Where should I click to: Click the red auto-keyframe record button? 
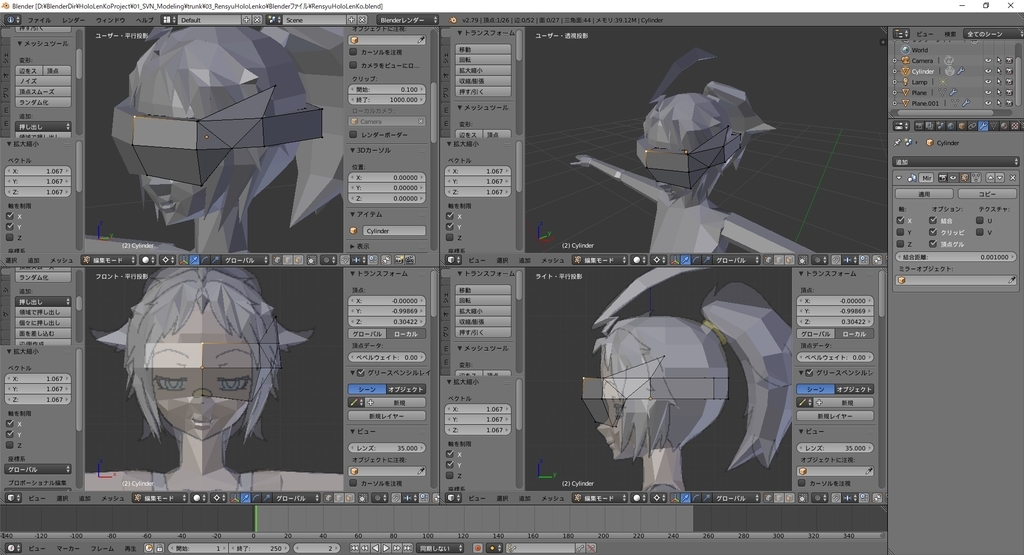coord(478,548)
